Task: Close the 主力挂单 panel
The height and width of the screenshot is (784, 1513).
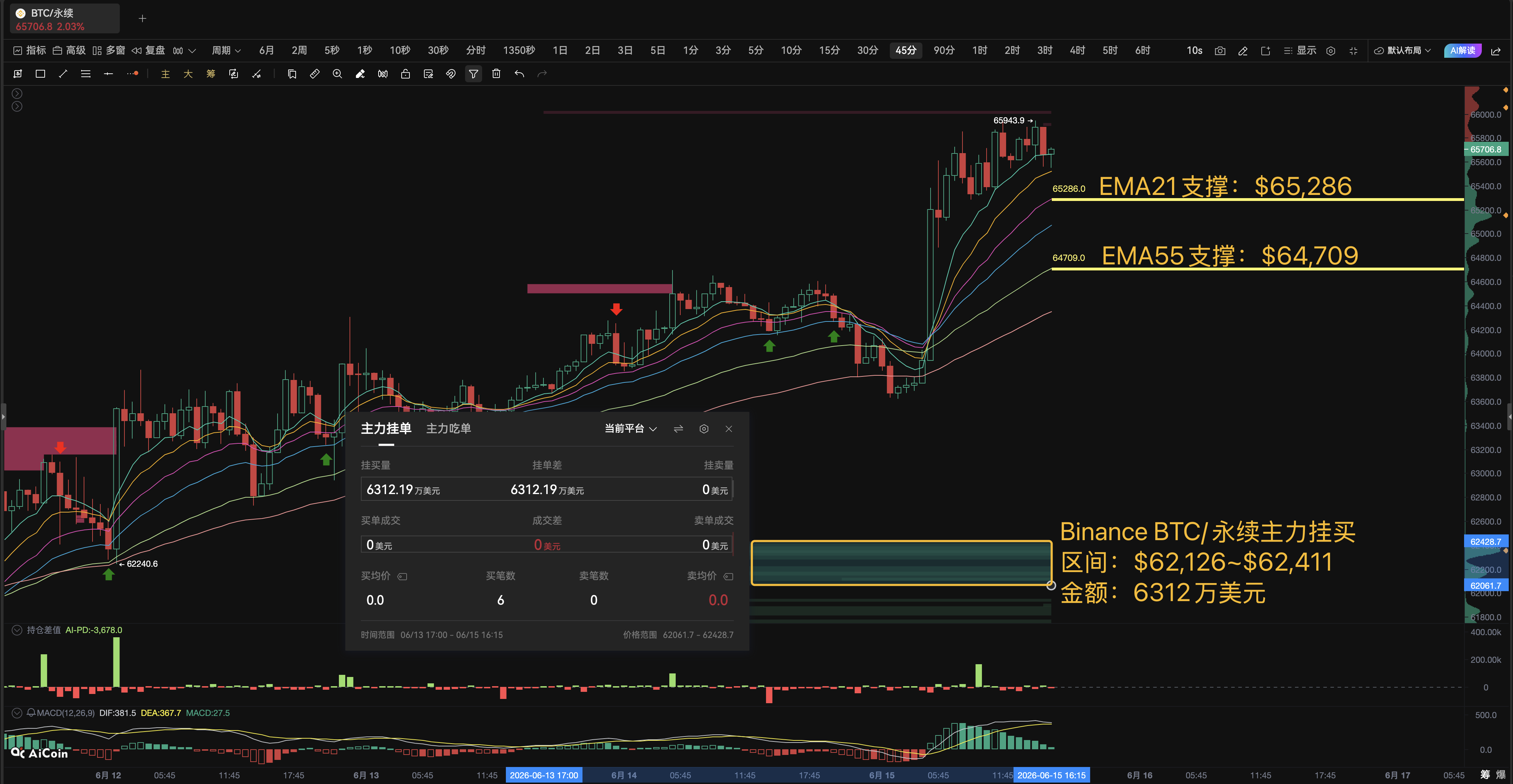Action: (729, 429)
